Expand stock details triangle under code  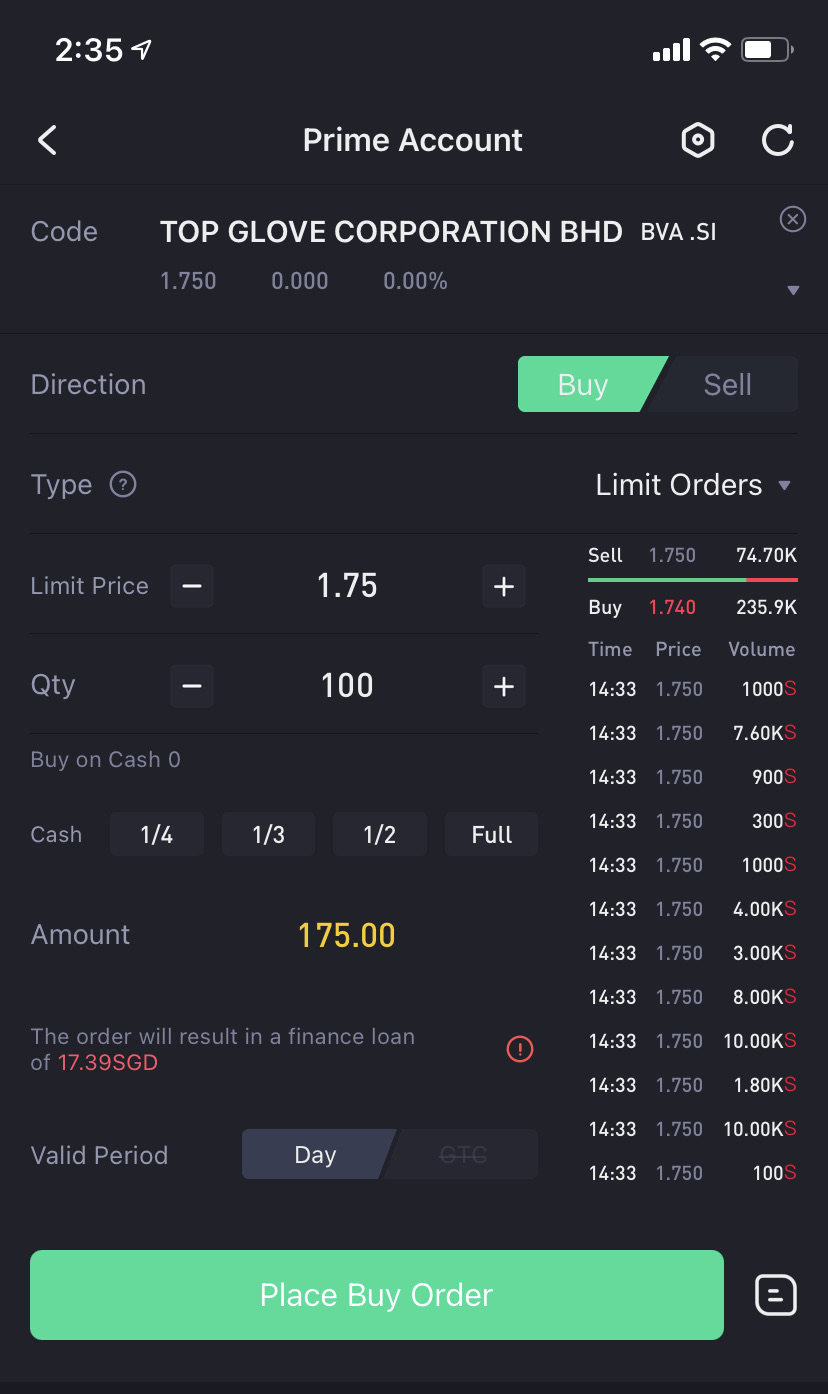click(x=793, y=291)
